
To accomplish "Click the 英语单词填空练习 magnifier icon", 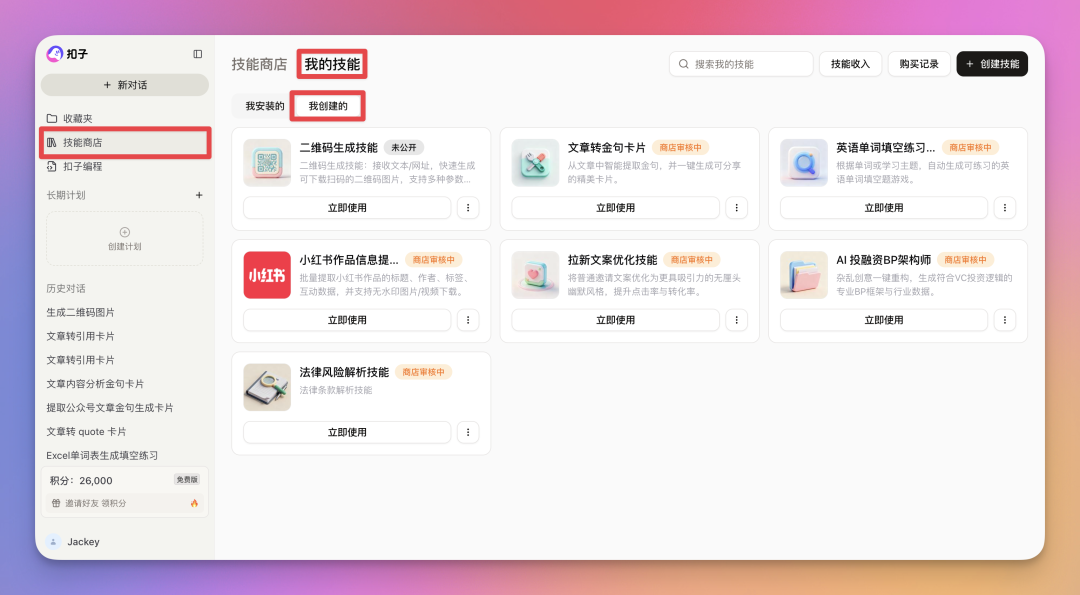I will coord(804,163).
